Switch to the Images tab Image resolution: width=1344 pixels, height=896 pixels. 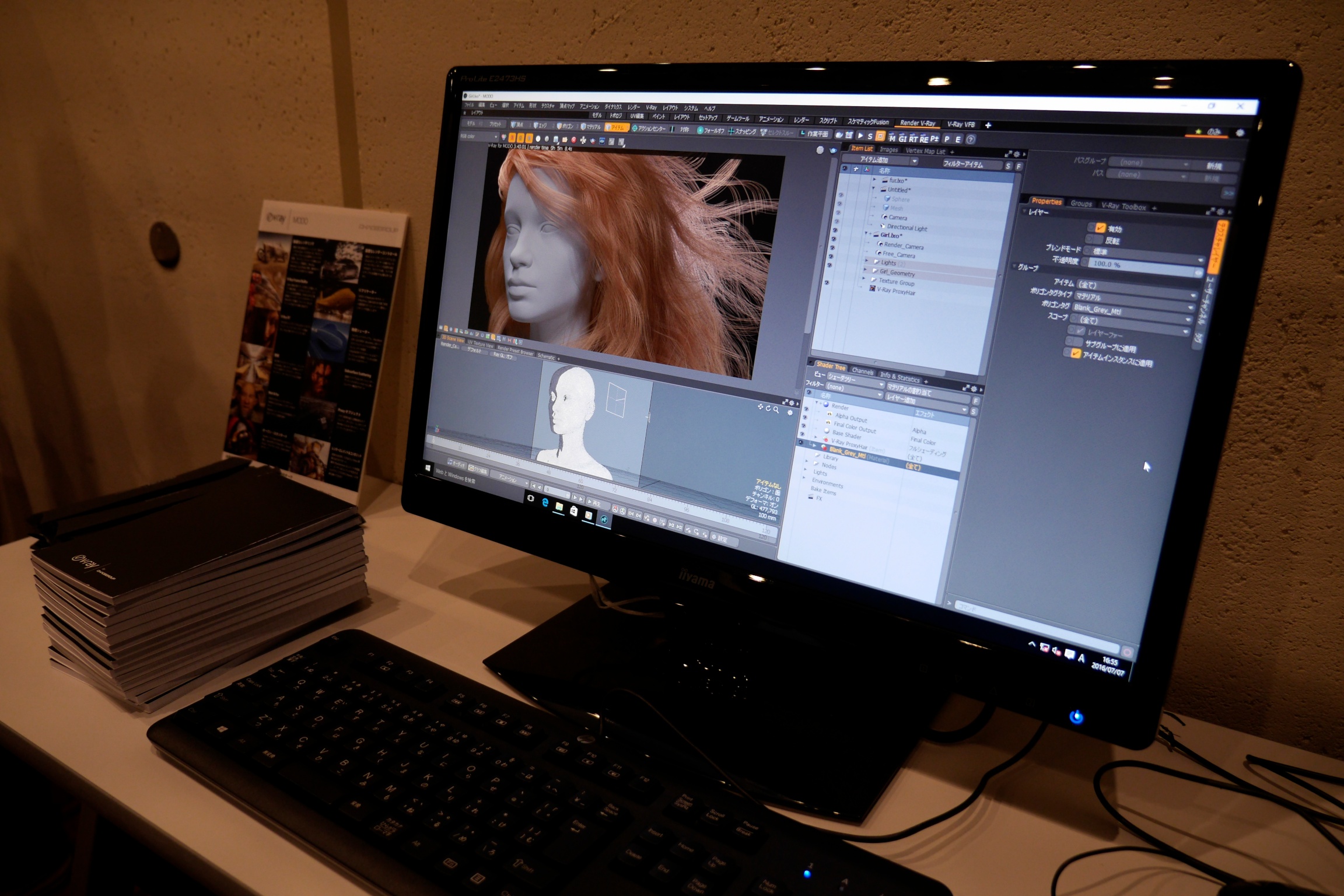888,150
